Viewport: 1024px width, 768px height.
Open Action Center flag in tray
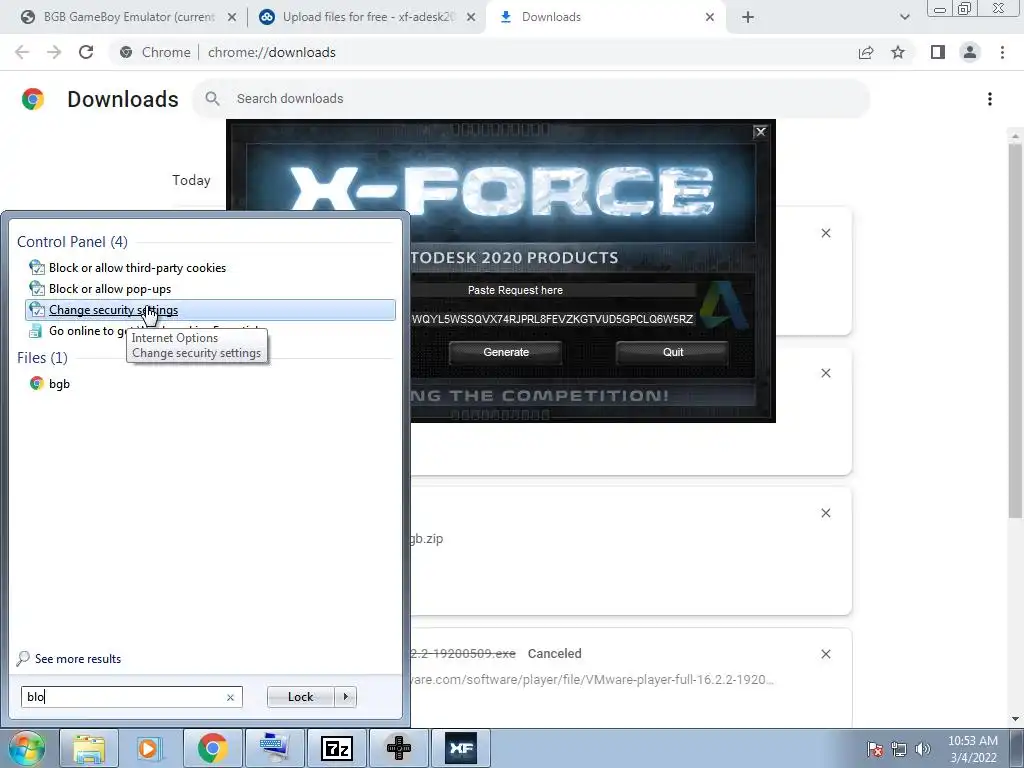tap(875, 749)
